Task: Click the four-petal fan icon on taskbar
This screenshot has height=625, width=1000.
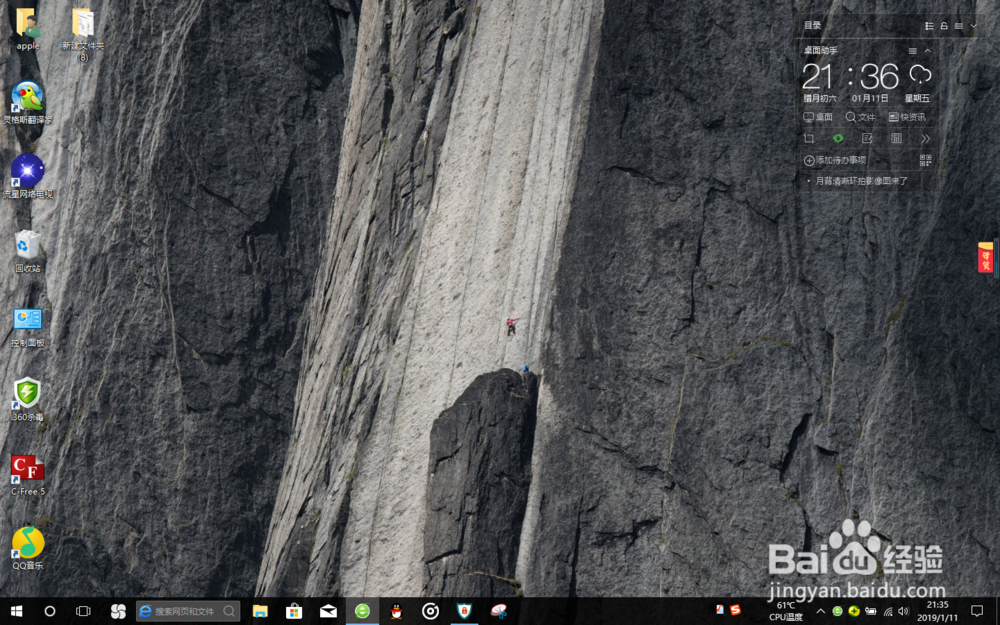Action: coord(118,611)
